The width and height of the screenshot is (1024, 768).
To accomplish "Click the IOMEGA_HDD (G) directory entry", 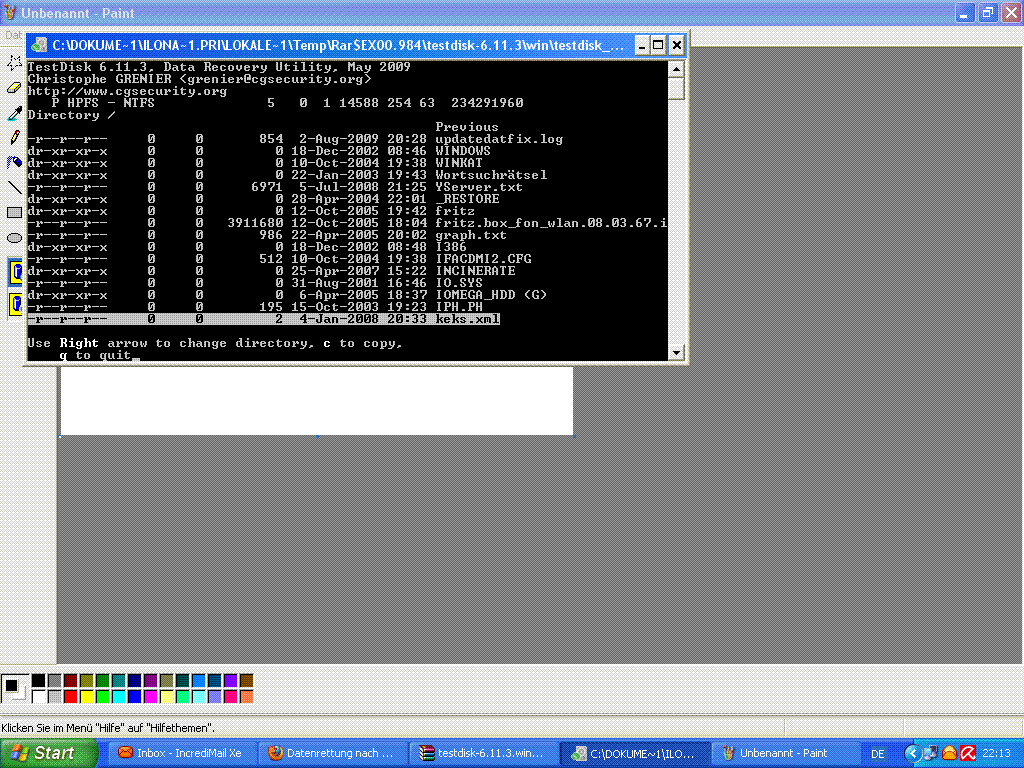I will tap(491, 295).
